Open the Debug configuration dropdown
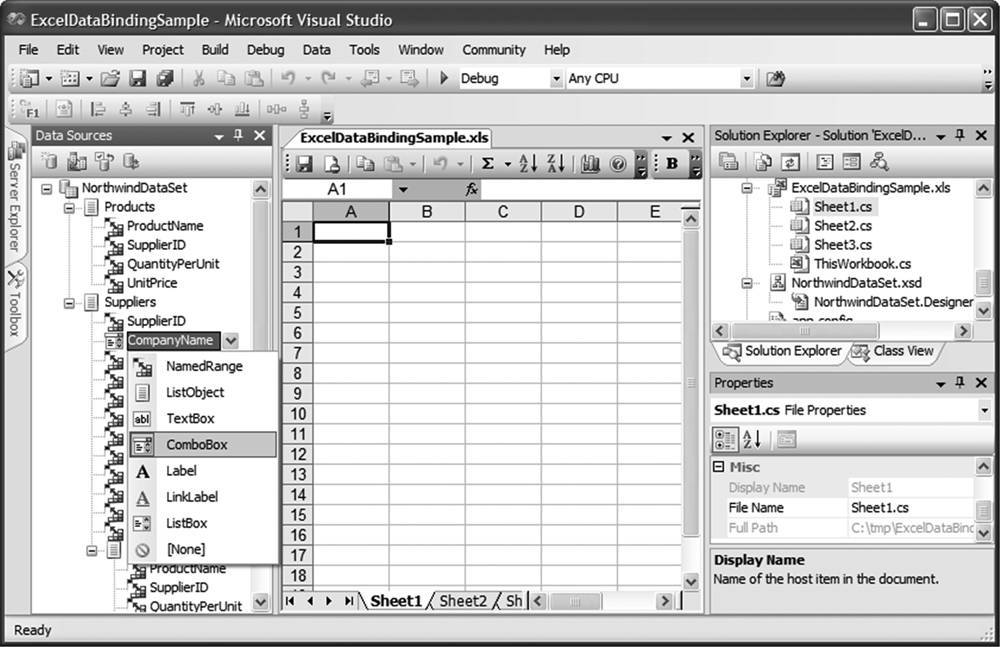This screenshot has width=1000, height=647. point(556,78)
